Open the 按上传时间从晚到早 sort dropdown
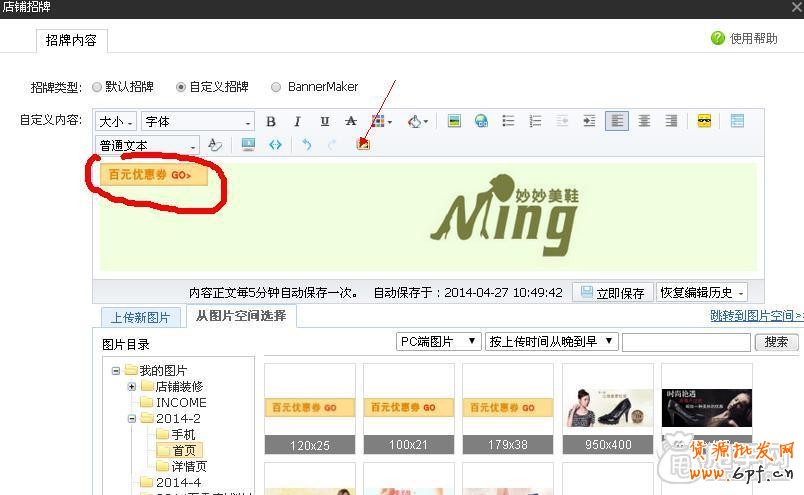The width and height of the screenshot is (804, 495). coord(552,342)
